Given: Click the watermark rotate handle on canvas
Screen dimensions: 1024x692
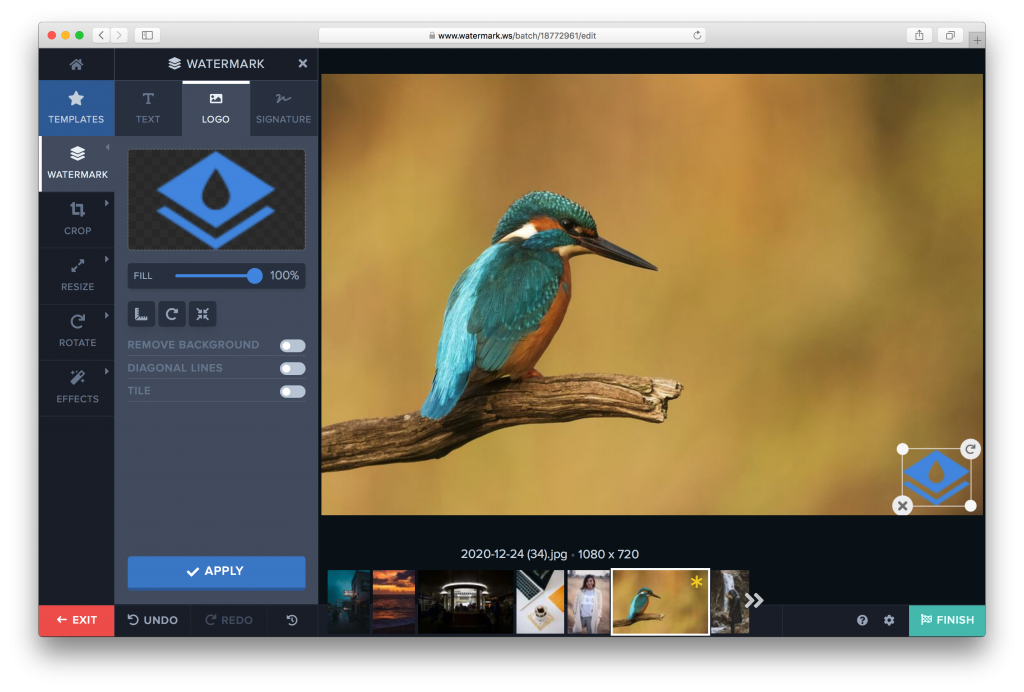Looking at the screenshot, I should point(970,448).
